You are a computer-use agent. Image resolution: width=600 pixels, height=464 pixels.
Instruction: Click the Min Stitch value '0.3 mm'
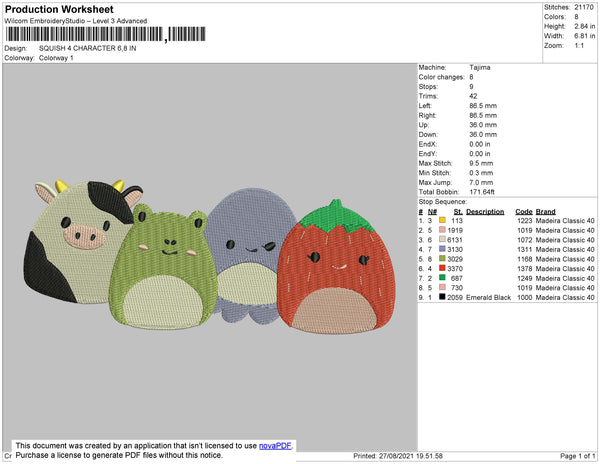(481, 173)
